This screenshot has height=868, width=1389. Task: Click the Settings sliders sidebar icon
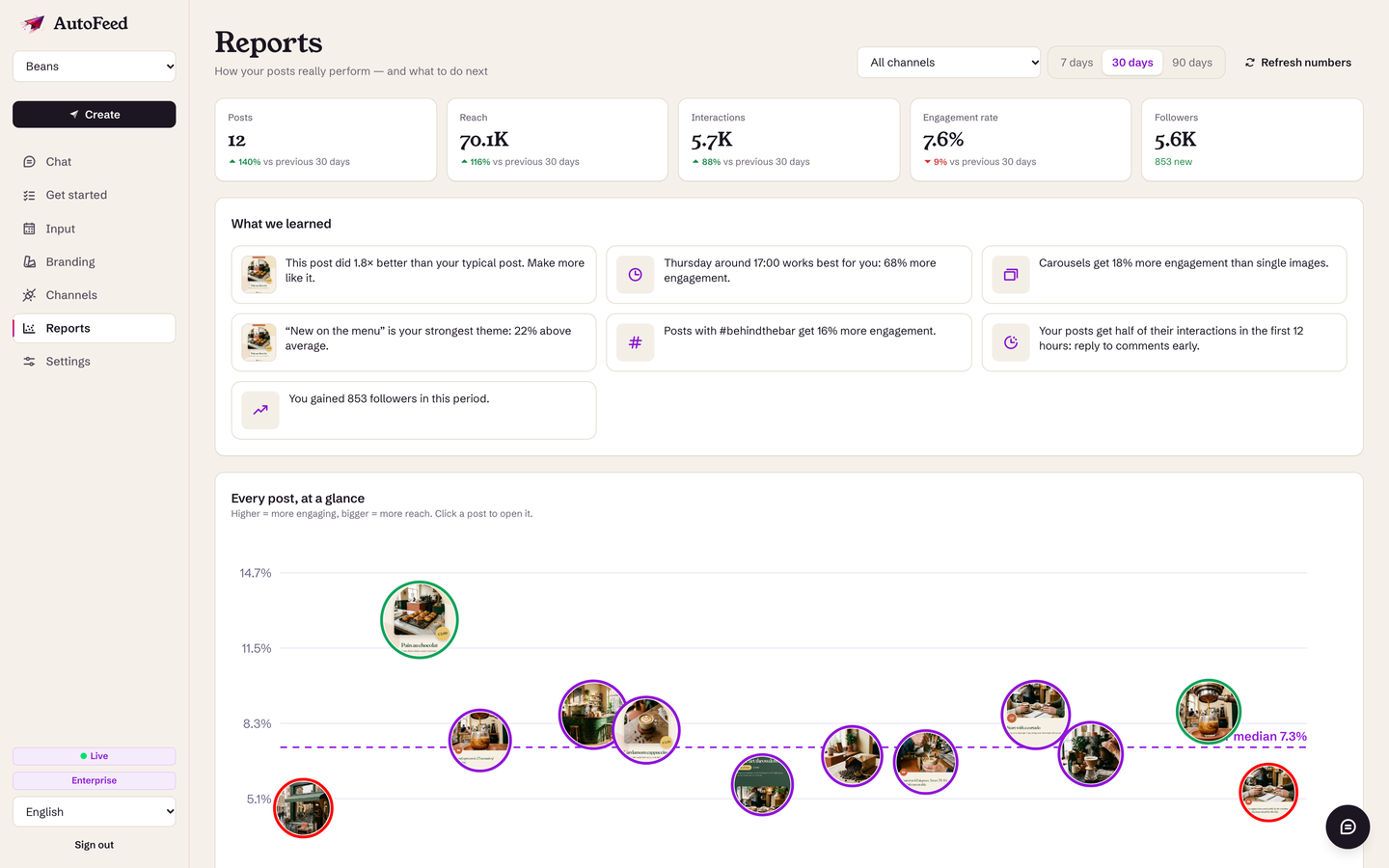point(29,362)
